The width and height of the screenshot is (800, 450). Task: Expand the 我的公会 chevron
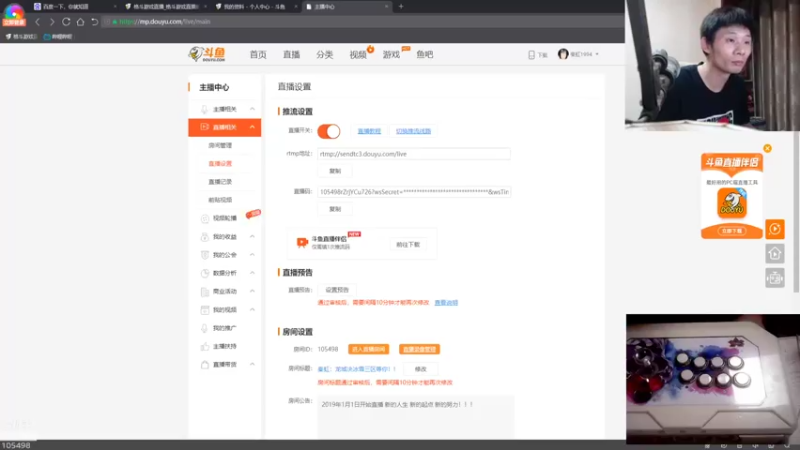(x=252, y=255)
